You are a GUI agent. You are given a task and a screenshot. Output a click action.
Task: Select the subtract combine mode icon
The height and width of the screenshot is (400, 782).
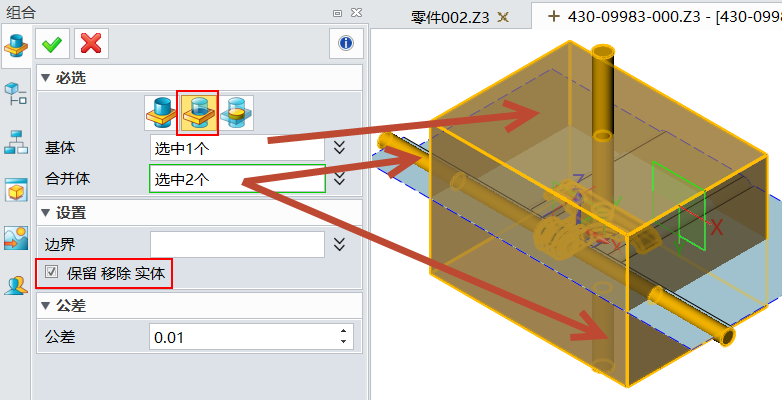coord(198,111)
